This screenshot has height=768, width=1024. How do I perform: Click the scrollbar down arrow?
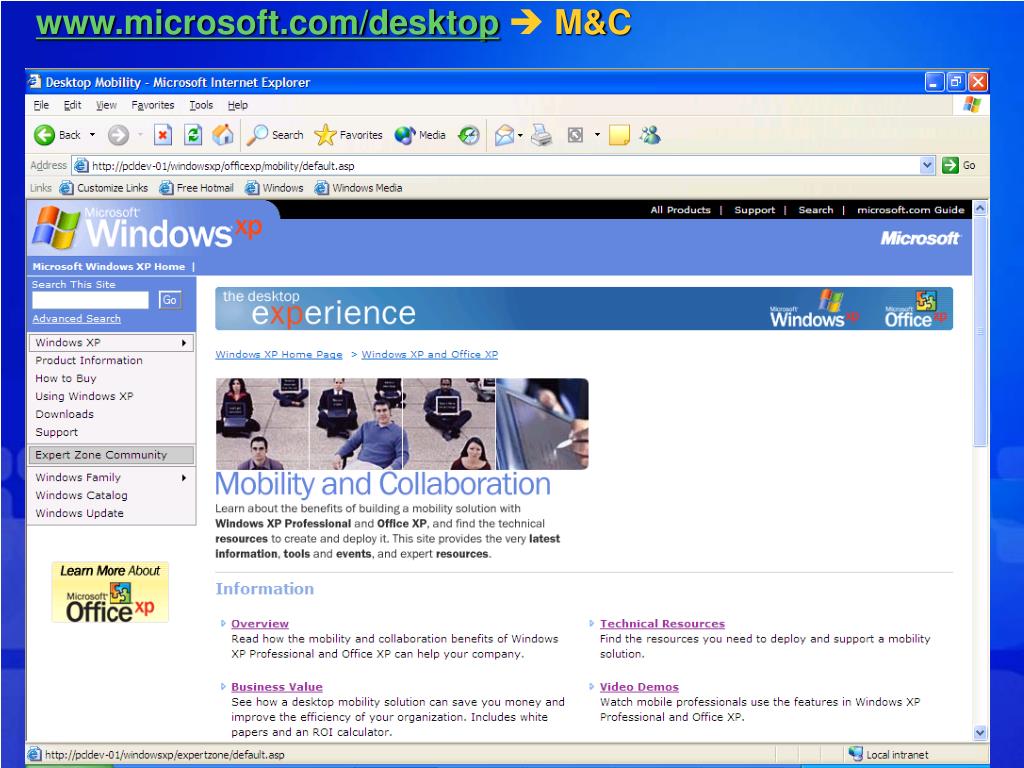click(x=980, y=733)
